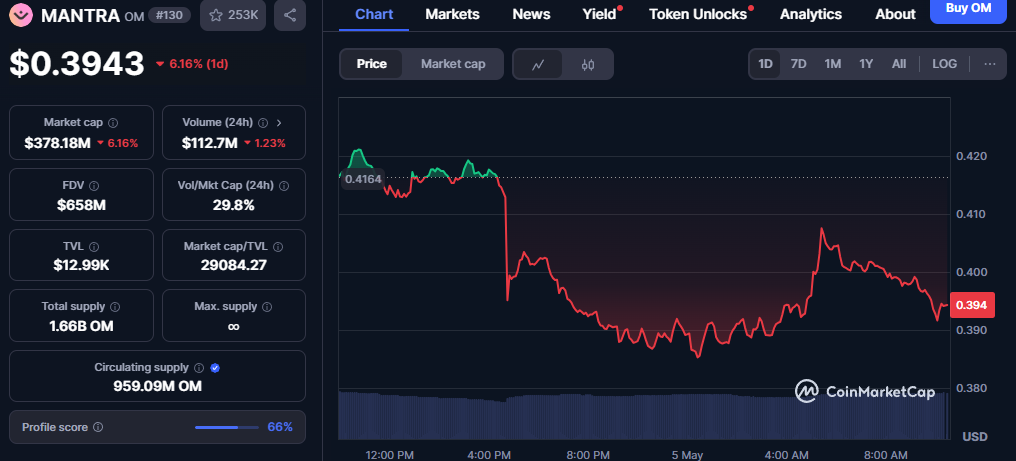The height and width of the screenshot is (461, 1016).
Task: Click the $12.99K TVL value
Action: click(81, 265)
